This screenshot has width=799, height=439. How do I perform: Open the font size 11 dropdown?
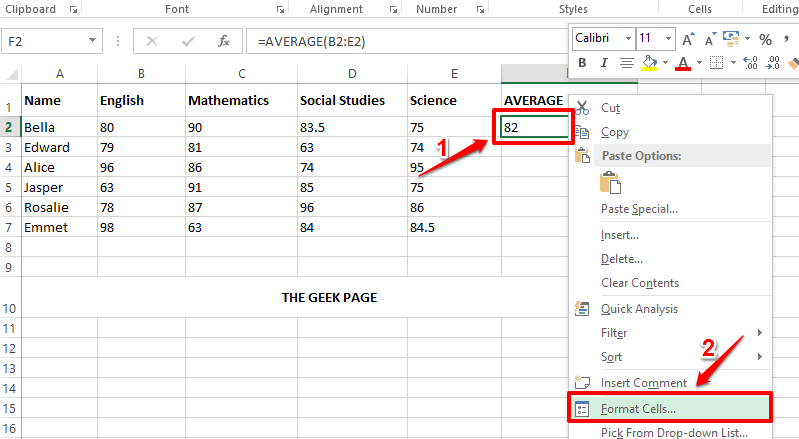pyautogui.click(x=668, y=39)
